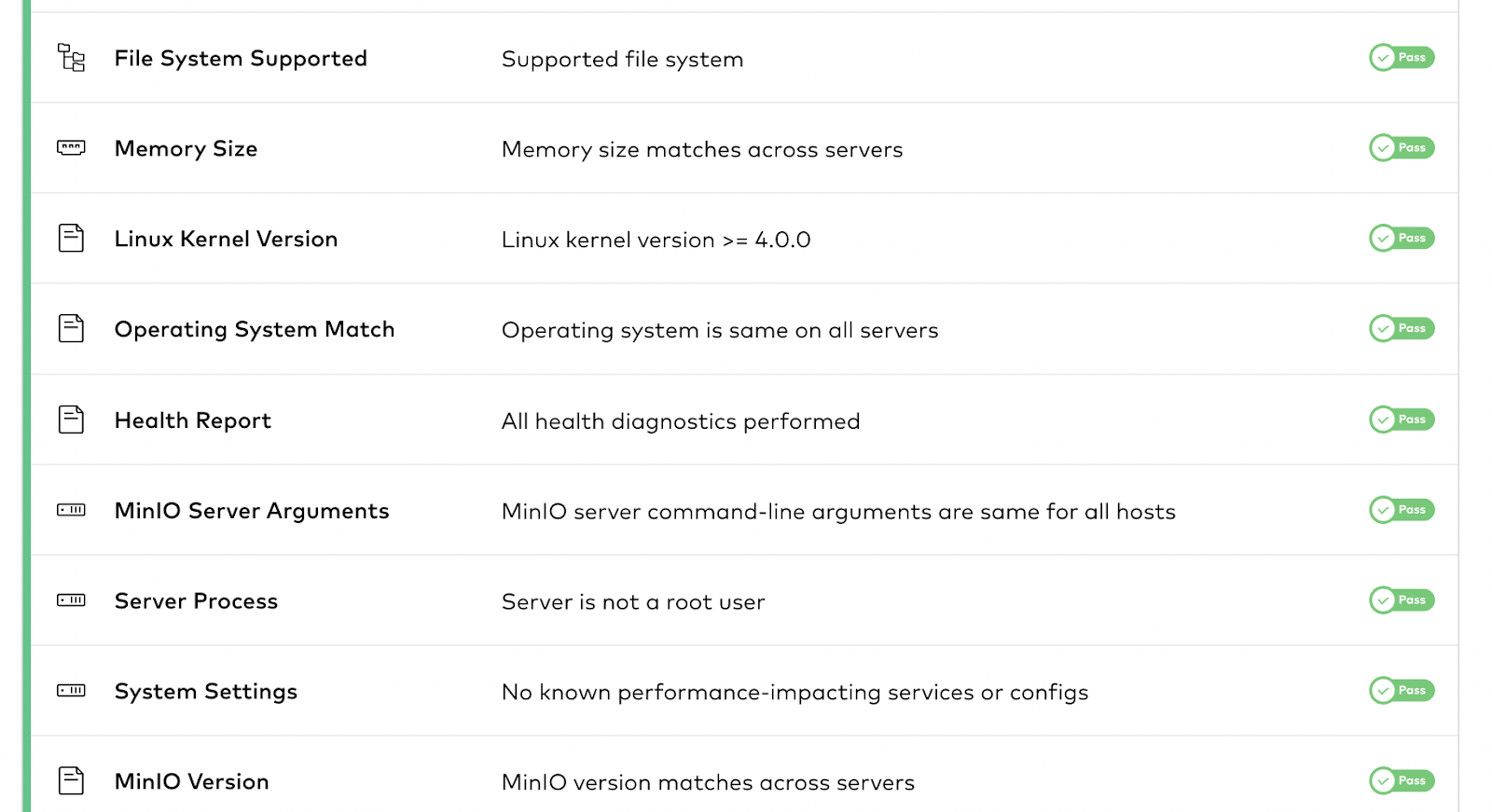Image resolution: width=1492 pixels, height=812 pixels.
Task: Click the Pass badge for Linux Kernel Version
Action: click(x=1402, y=239)
